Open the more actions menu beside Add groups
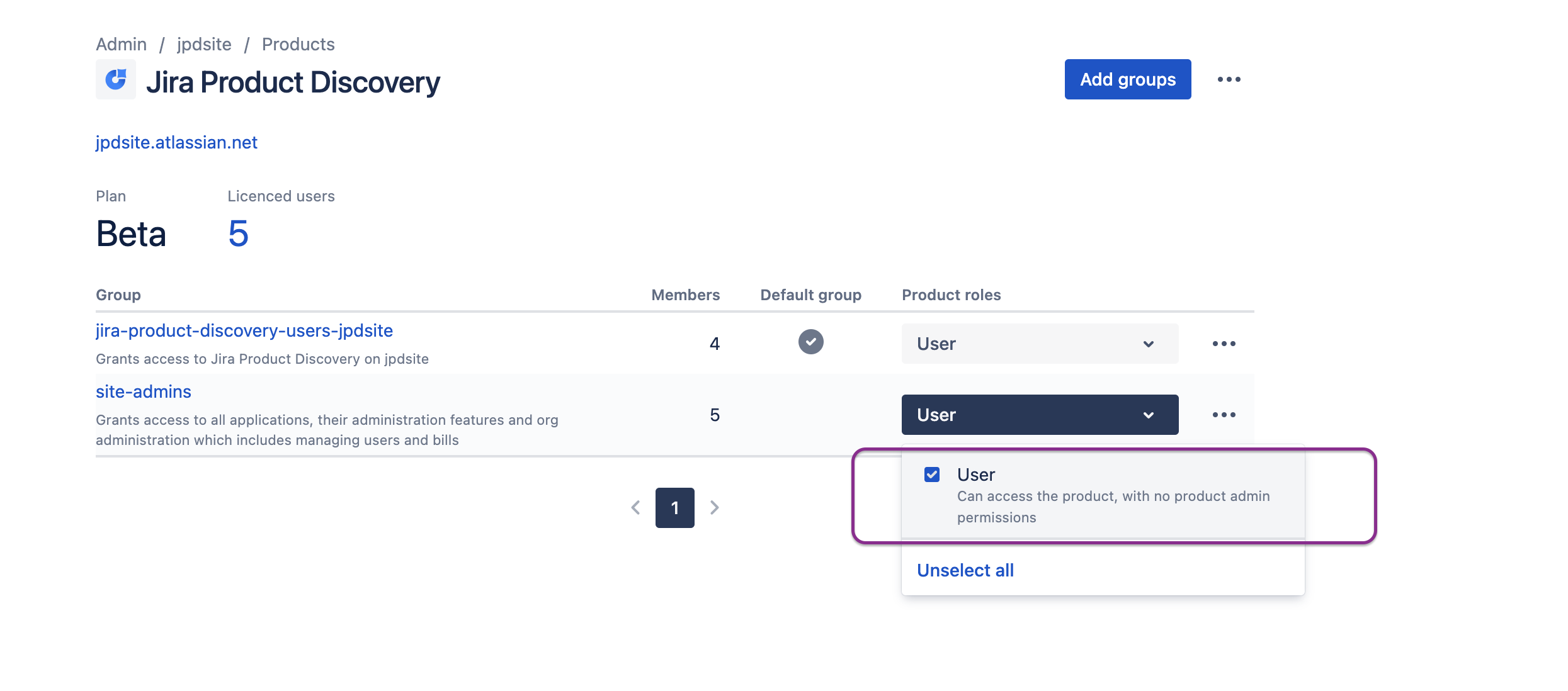The width and height of the screenshot is (1568, 691). click(x=1229, y=79)
